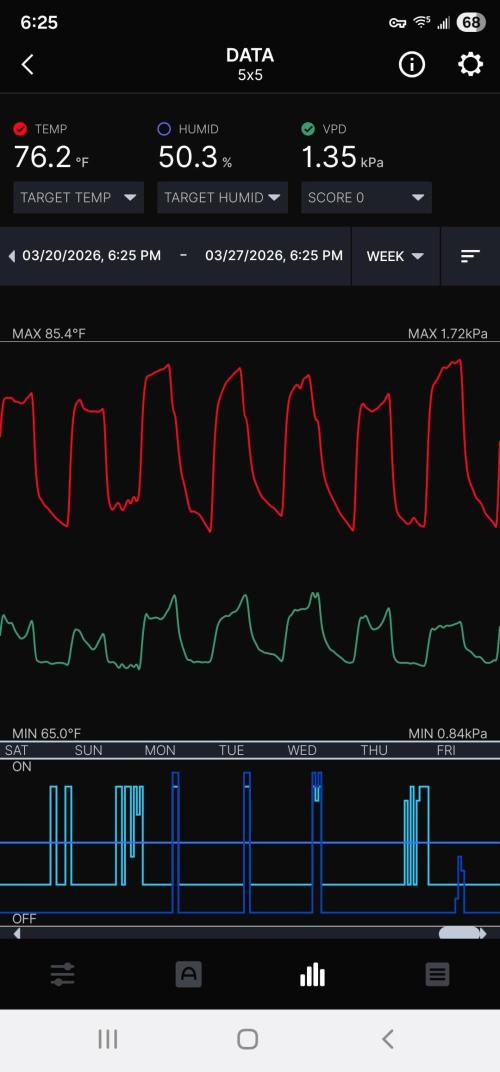Tap the end date 03/27/2026 field
Image resolution: width=500 pixels, height=1072 pixels.
pos(274,256)
